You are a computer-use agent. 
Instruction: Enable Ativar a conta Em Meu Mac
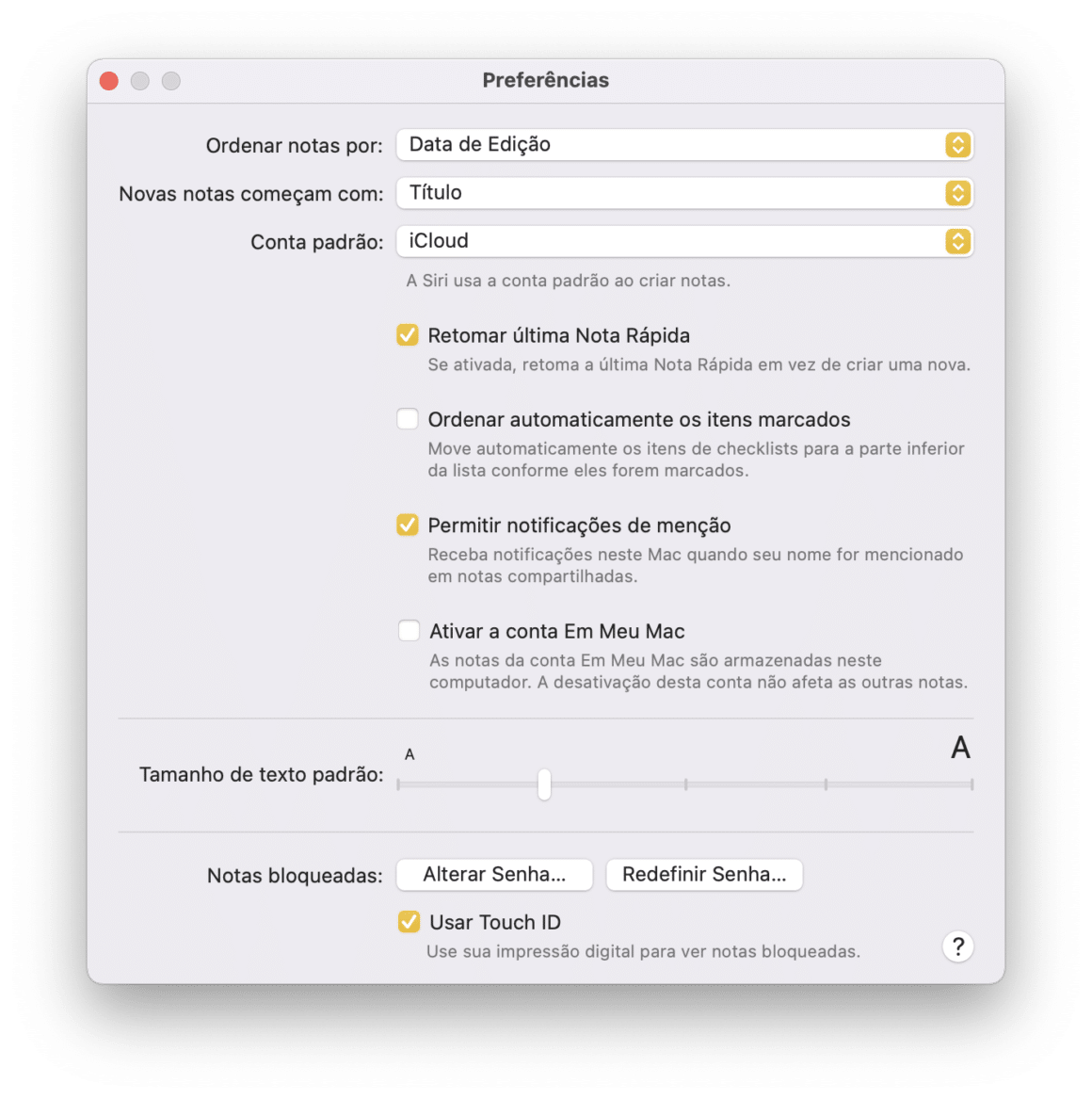click(x=408, y=631)
